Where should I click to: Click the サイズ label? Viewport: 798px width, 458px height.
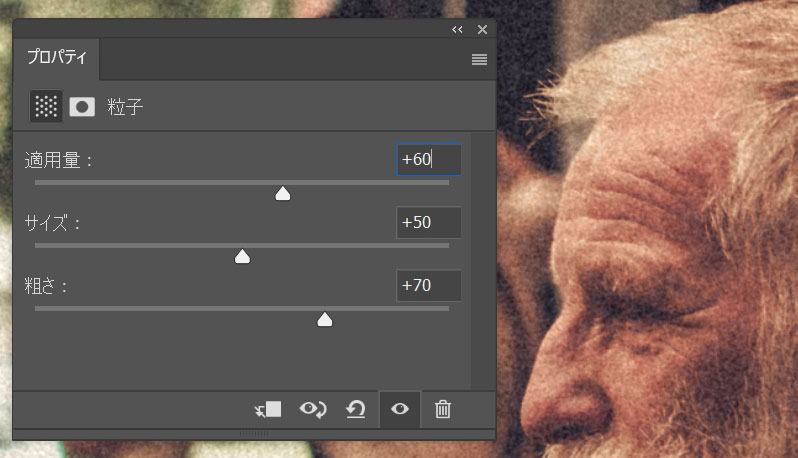[x=52, y=223]
